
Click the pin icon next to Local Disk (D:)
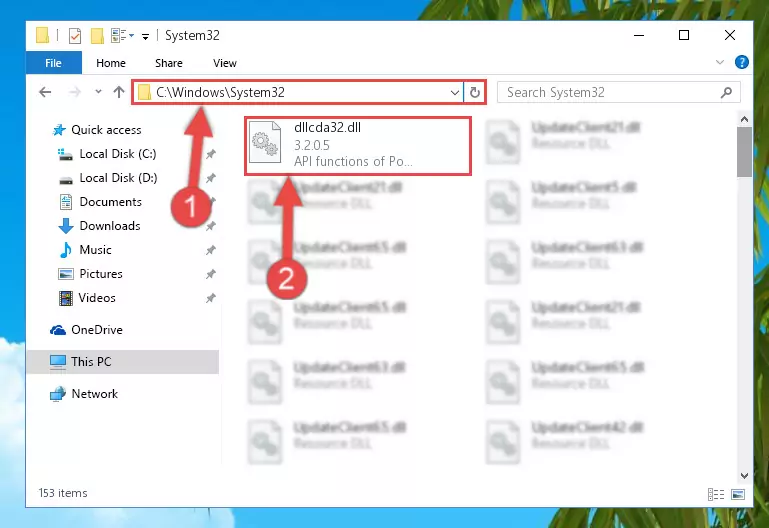coord(210,178)
